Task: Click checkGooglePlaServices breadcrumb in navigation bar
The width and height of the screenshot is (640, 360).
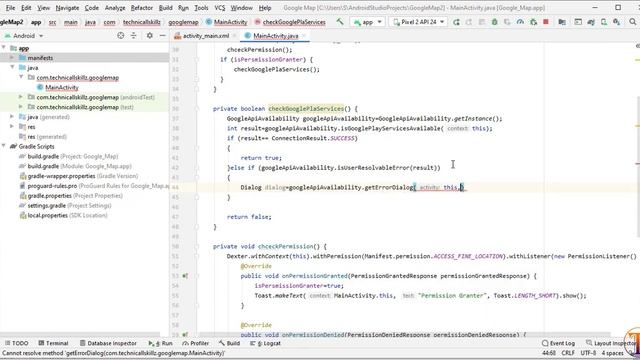Action: [290, 22]
